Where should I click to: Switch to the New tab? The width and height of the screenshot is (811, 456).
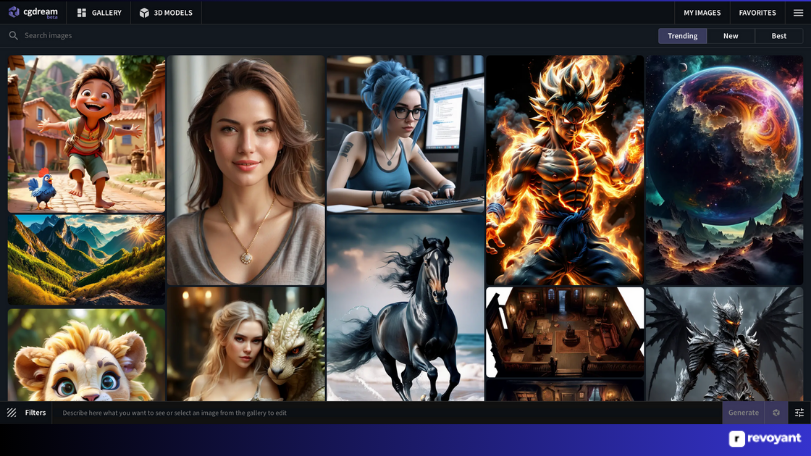click(730, 36)
